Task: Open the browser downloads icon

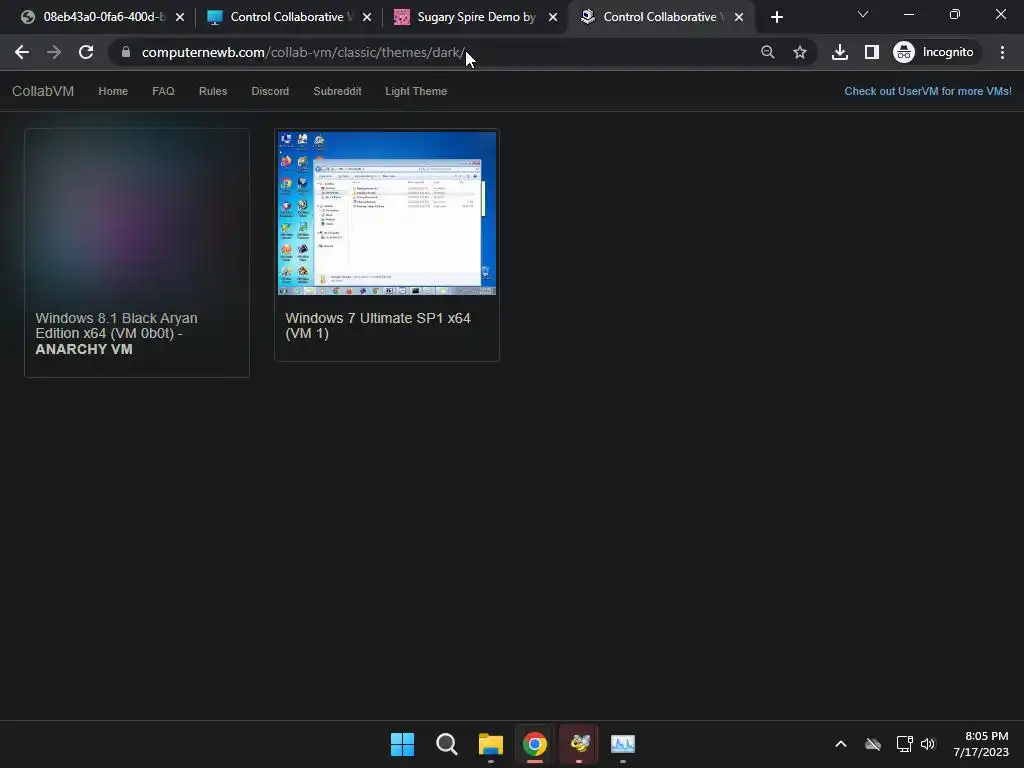Action: coord(840,52)
